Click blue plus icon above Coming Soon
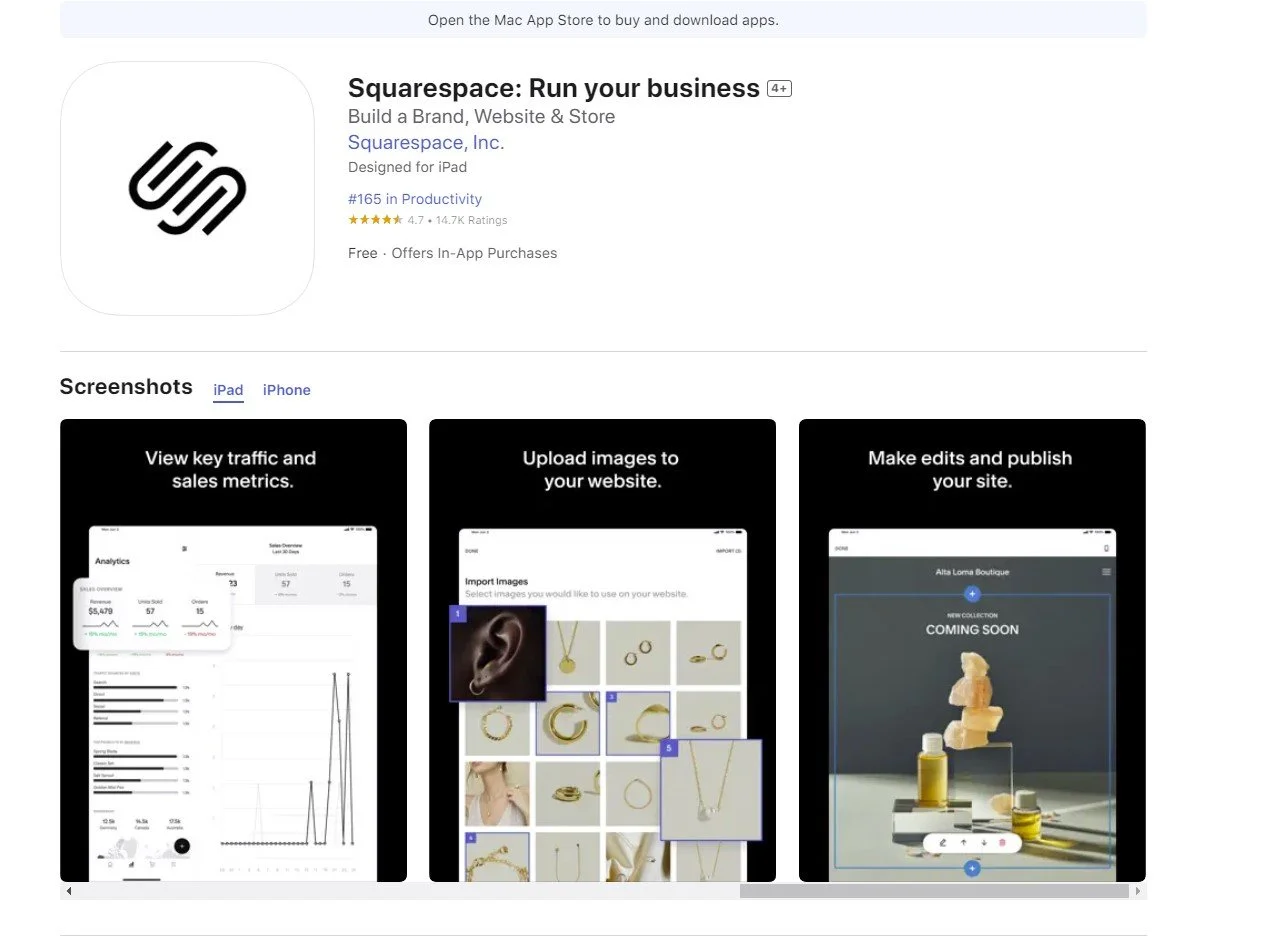This screenshot has height=948, width=1287. (972, 595)
